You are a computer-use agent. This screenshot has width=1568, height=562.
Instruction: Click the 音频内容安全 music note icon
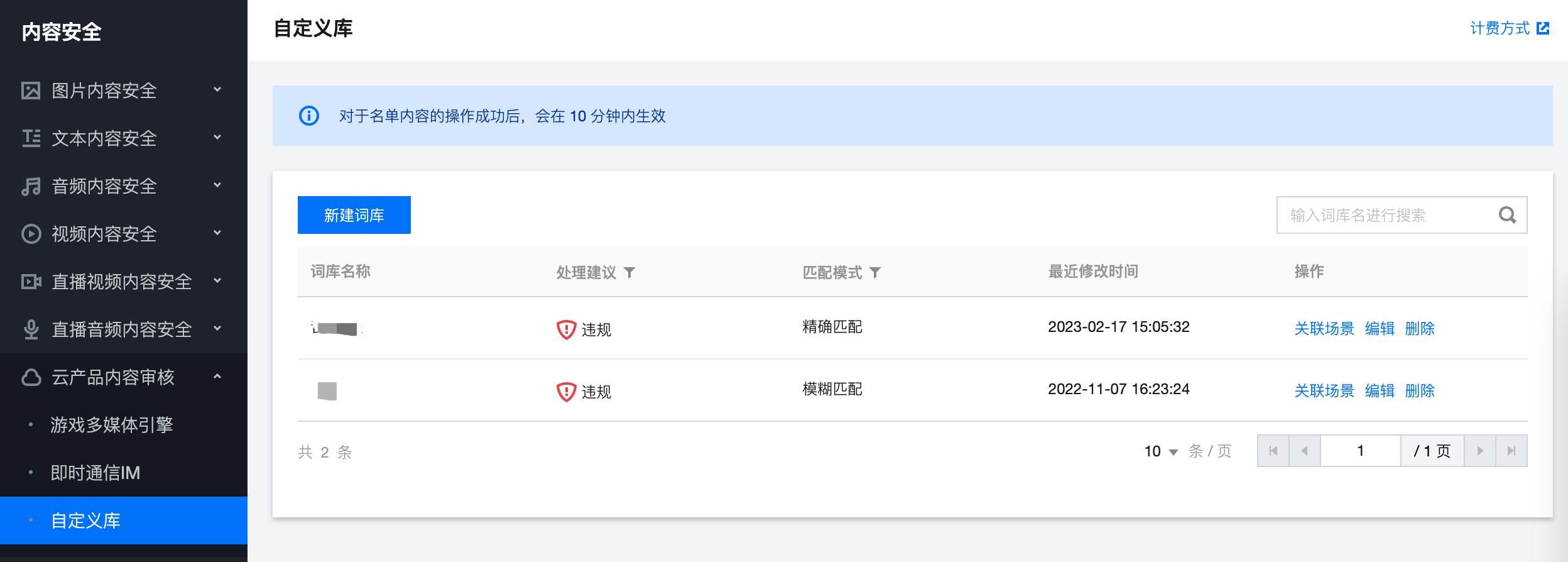31,186
